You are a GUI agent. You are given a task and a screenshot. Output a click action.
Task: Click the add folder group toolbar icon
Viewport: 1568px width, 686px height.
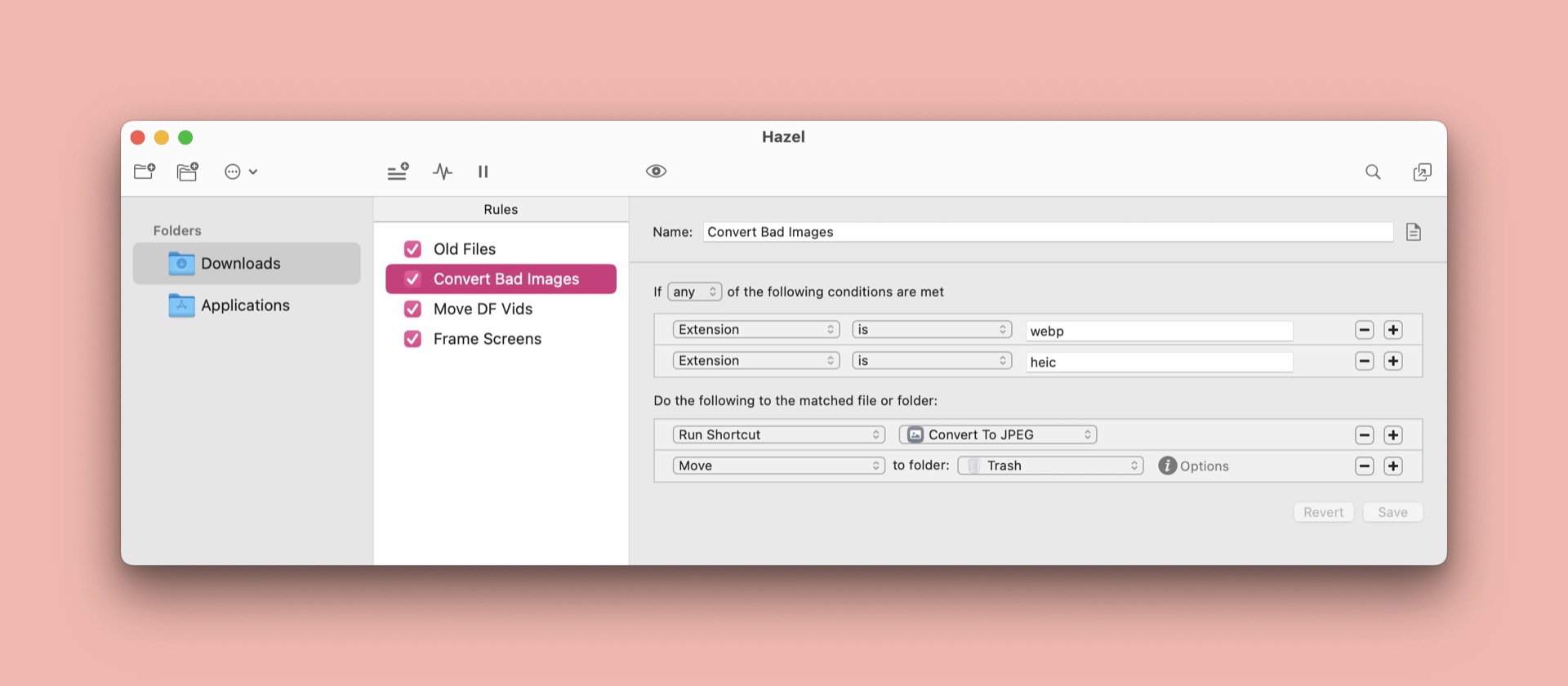(x=188, y=171)
